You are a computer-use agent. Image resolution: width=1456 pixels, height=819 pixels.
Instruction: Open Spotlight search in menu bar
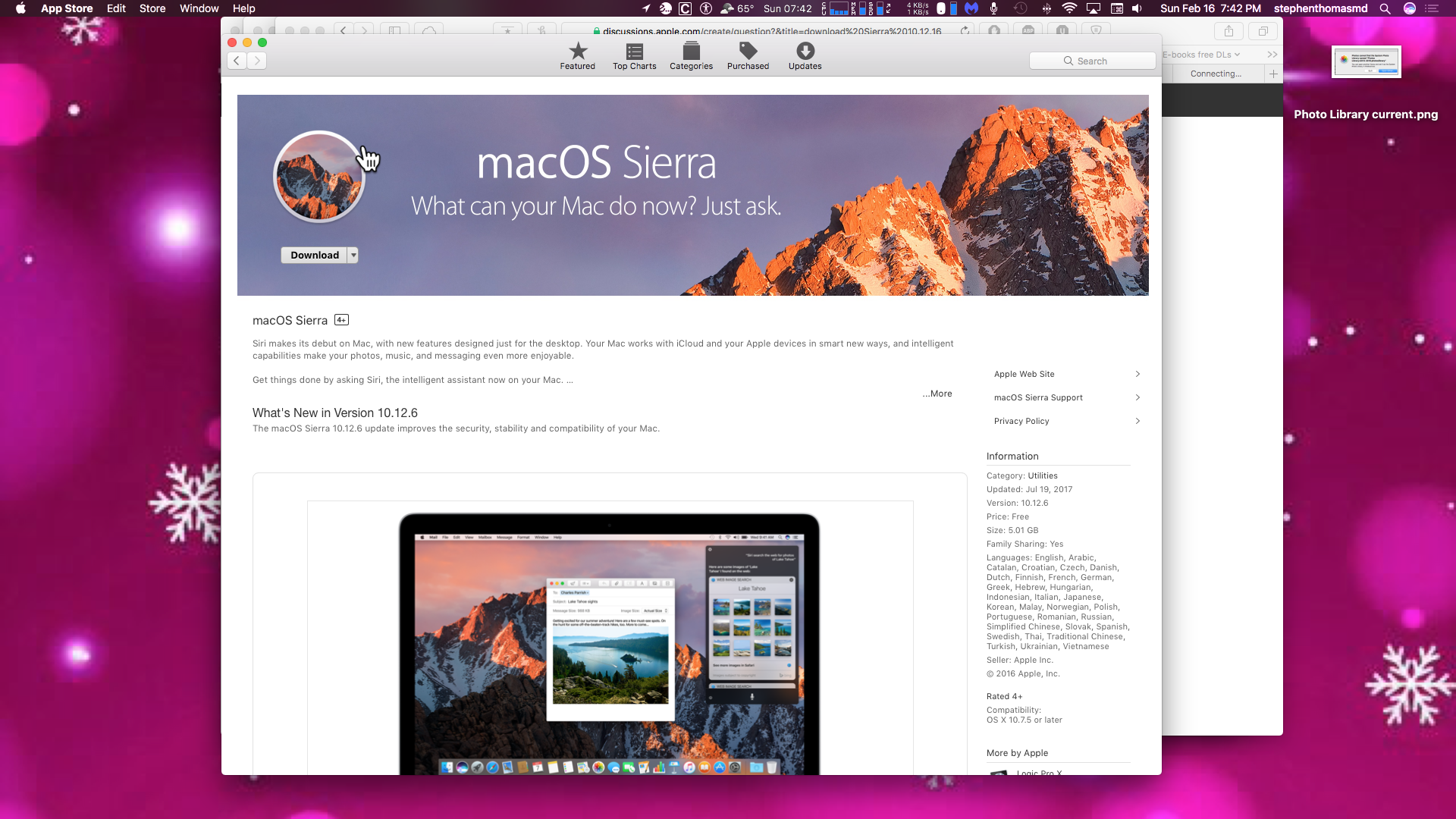[1385, 8]
